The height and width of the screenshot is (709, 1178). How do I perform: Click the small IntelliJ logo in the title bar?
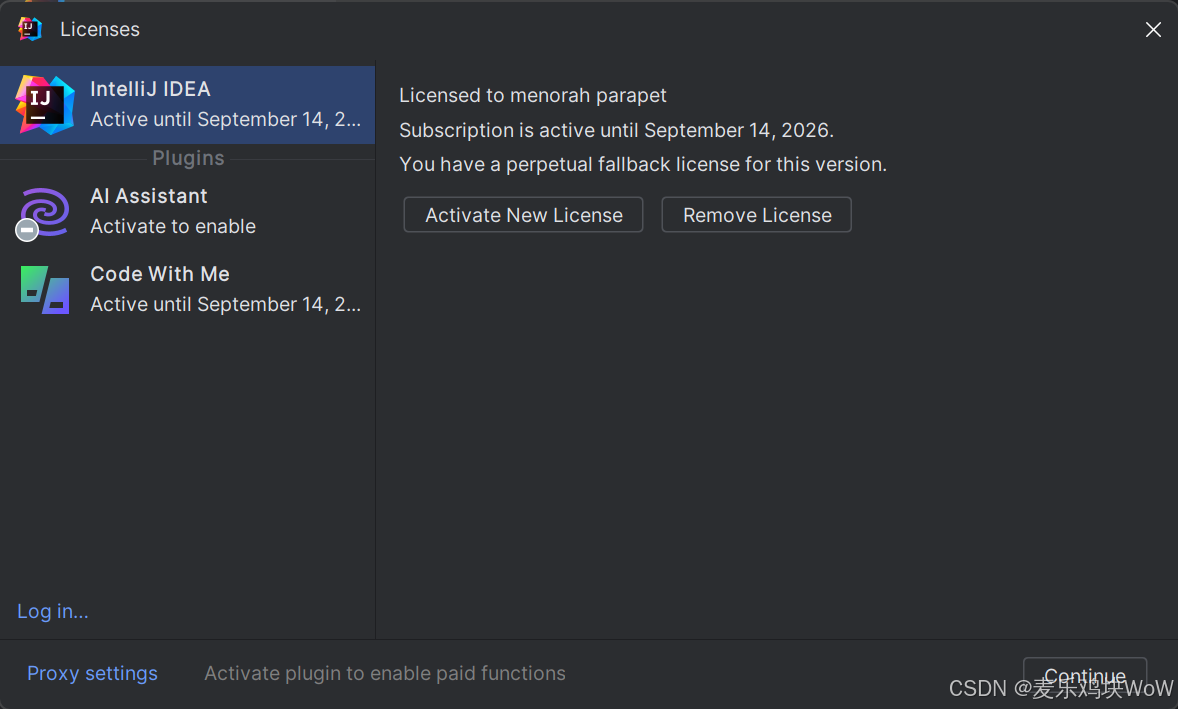(29, 29)
